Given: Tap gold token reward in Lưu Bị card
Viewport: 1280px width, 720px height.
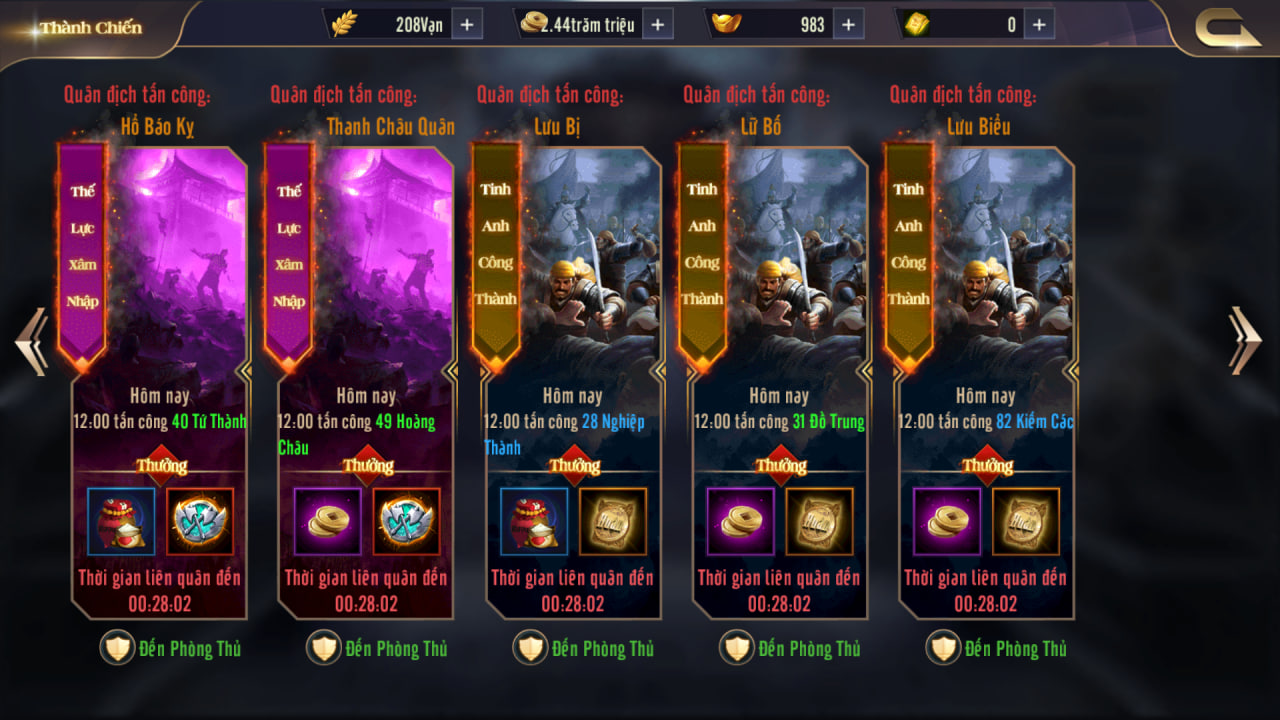Looking at the screenshot, I should click(613, 521).
